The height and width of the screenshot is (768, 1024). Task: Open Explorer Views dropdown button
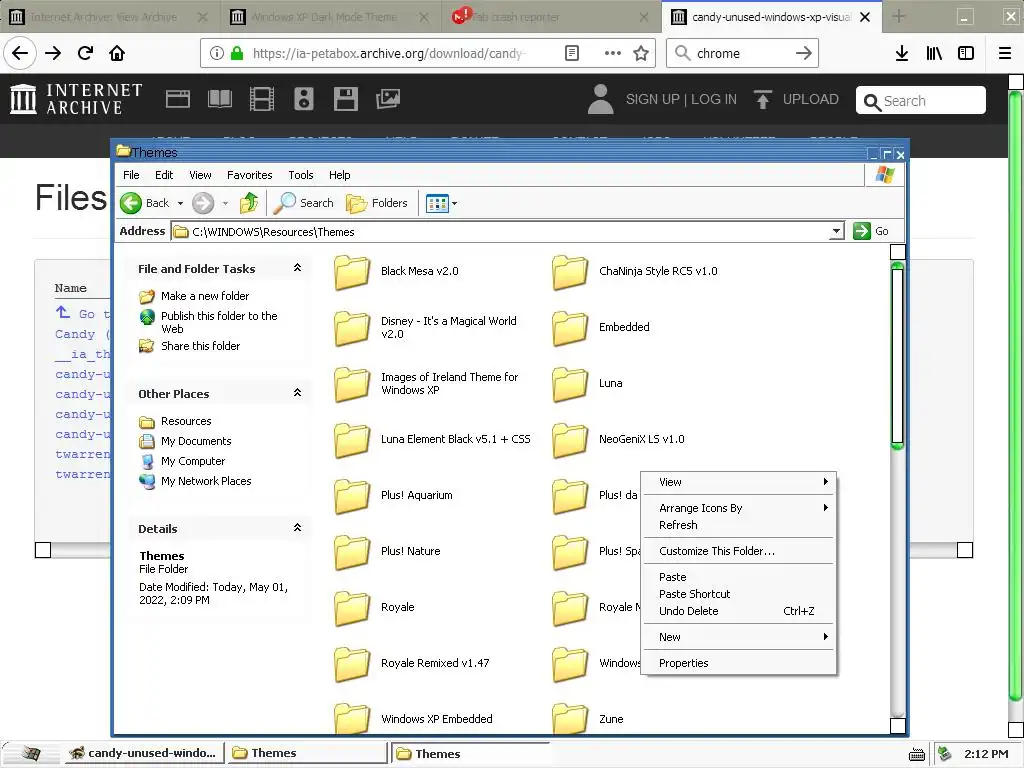[x=441, y=203]
